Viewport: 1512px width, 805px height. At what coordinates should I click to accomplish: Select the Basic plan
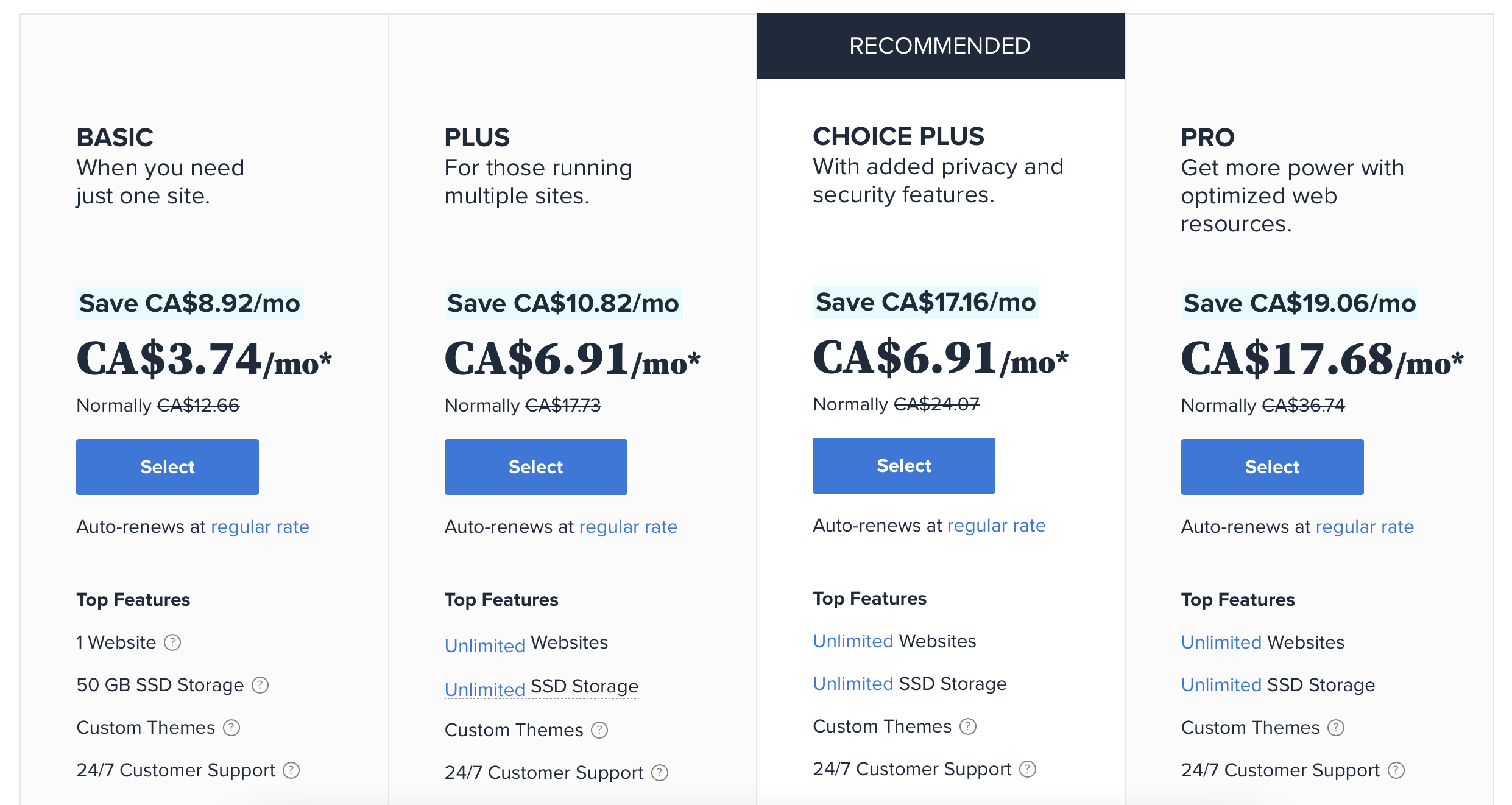tap(168, 467)
